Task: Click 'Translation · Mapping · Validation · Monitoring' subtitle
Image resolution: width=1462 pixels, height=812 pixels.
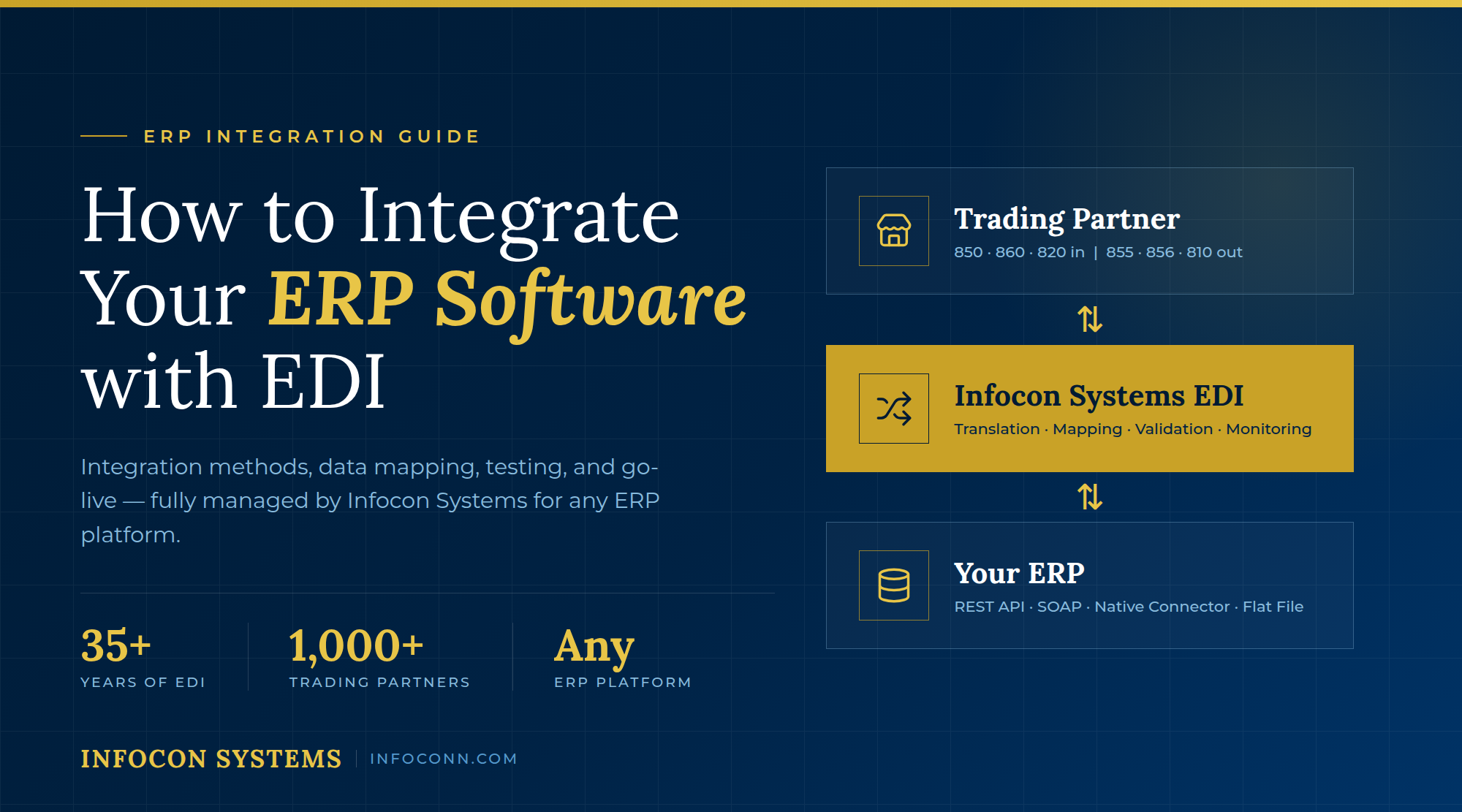Action: pos(1132,429)
